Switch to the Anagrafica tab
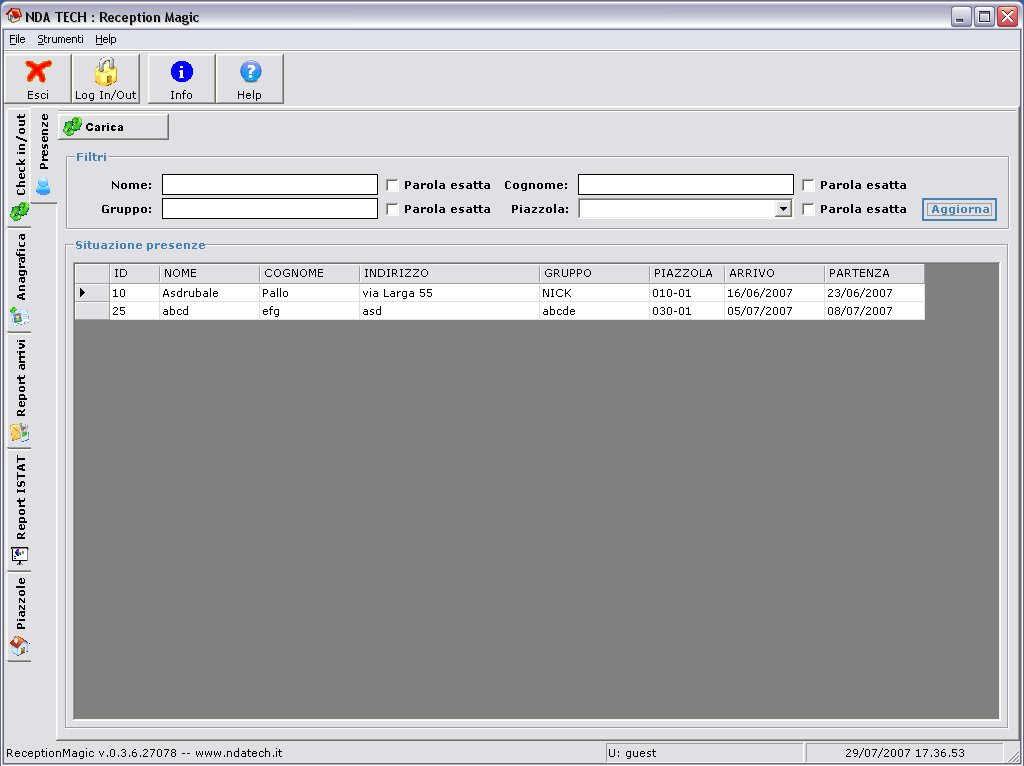The height and width of the screenshot is (766, 1024). point(20,279)
